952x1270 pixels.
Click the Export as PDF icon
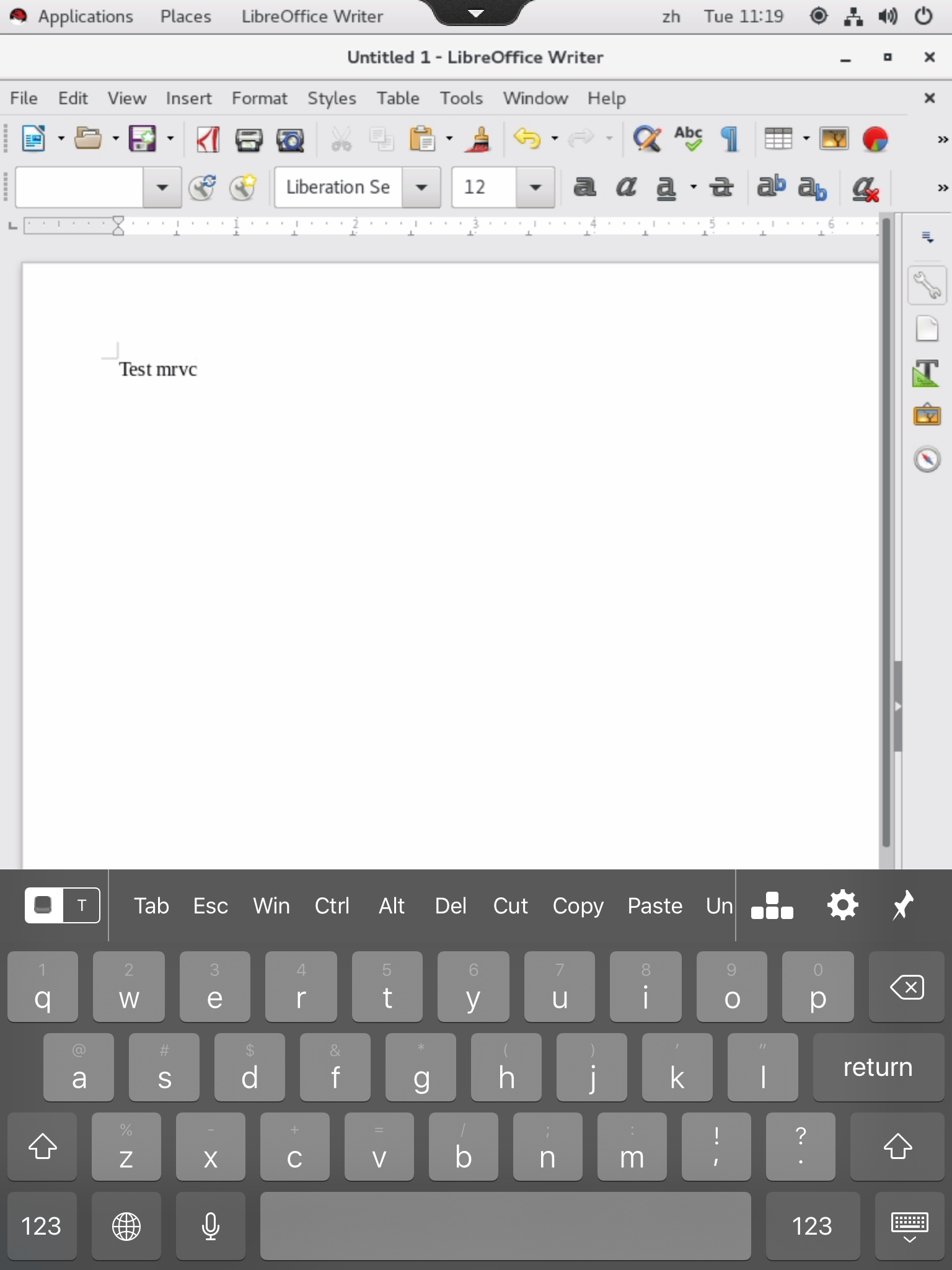(x=208, y=139)
